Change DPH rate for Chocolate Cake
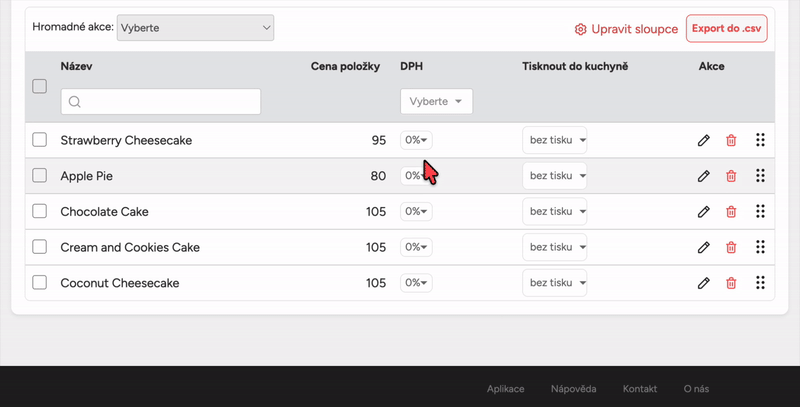The height and width of the screenshot is (407, 800). pyautogui.click(x=415, y=212)
